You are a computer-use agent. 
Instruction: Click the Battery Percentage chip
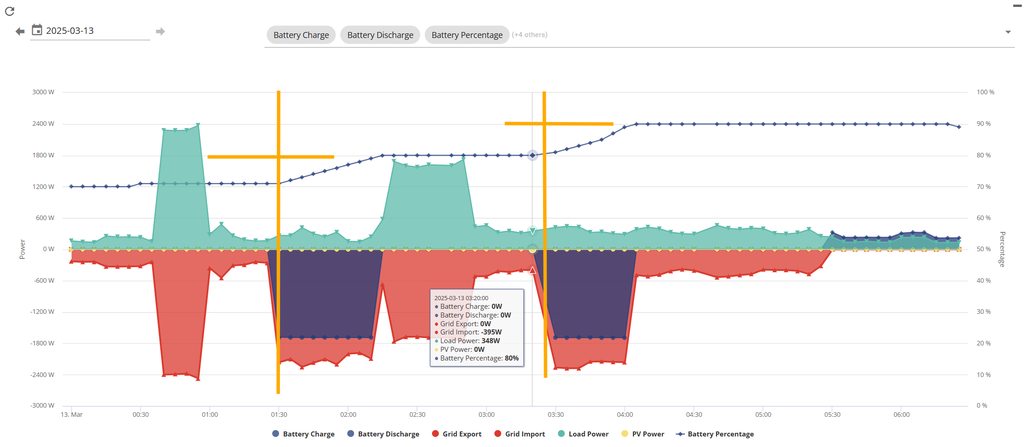(x=467, y=35)
